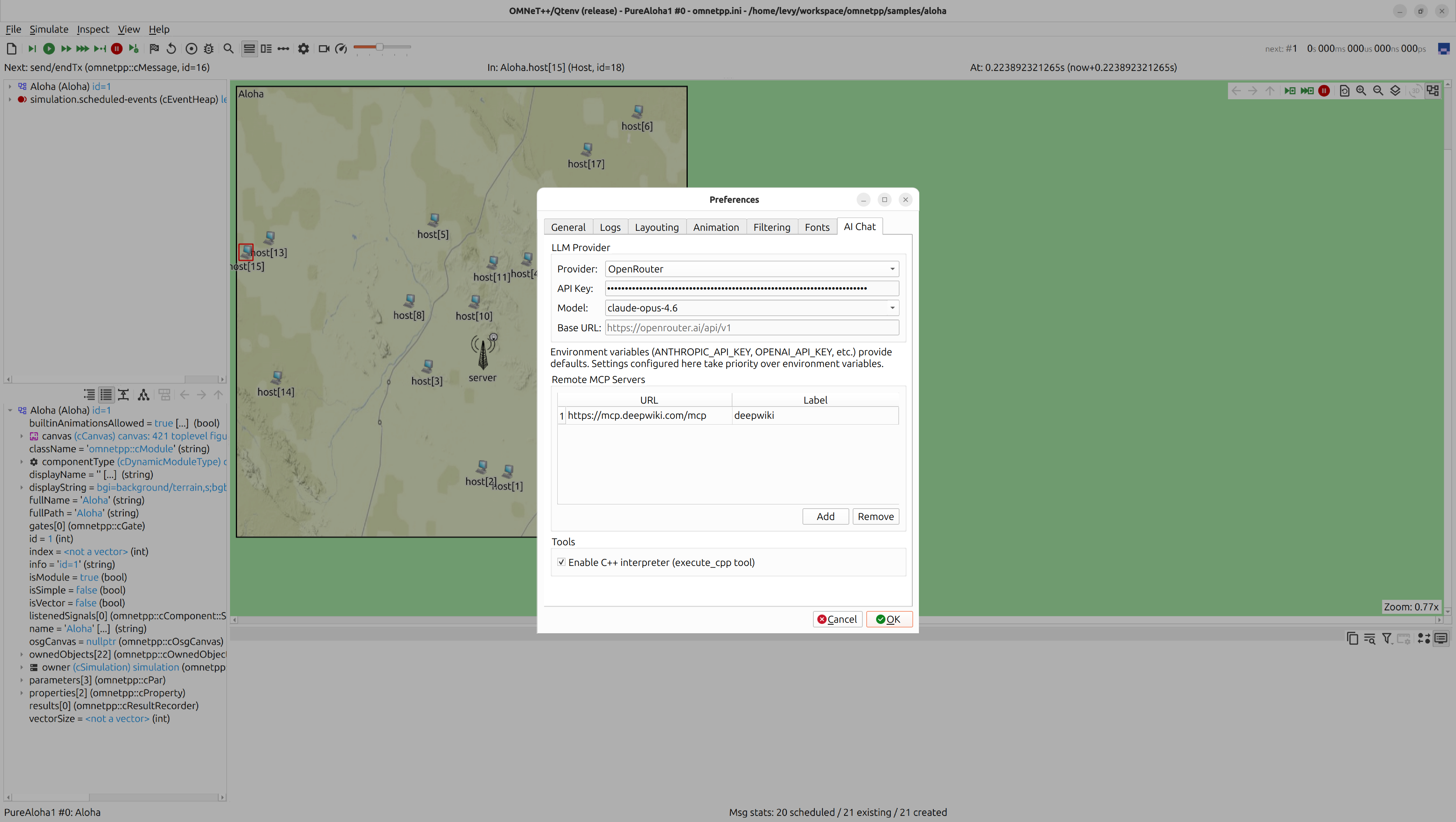Click the Find/search magnifier toolbar icon
This screenshot has width=1456, height=822.
[228, 49]
